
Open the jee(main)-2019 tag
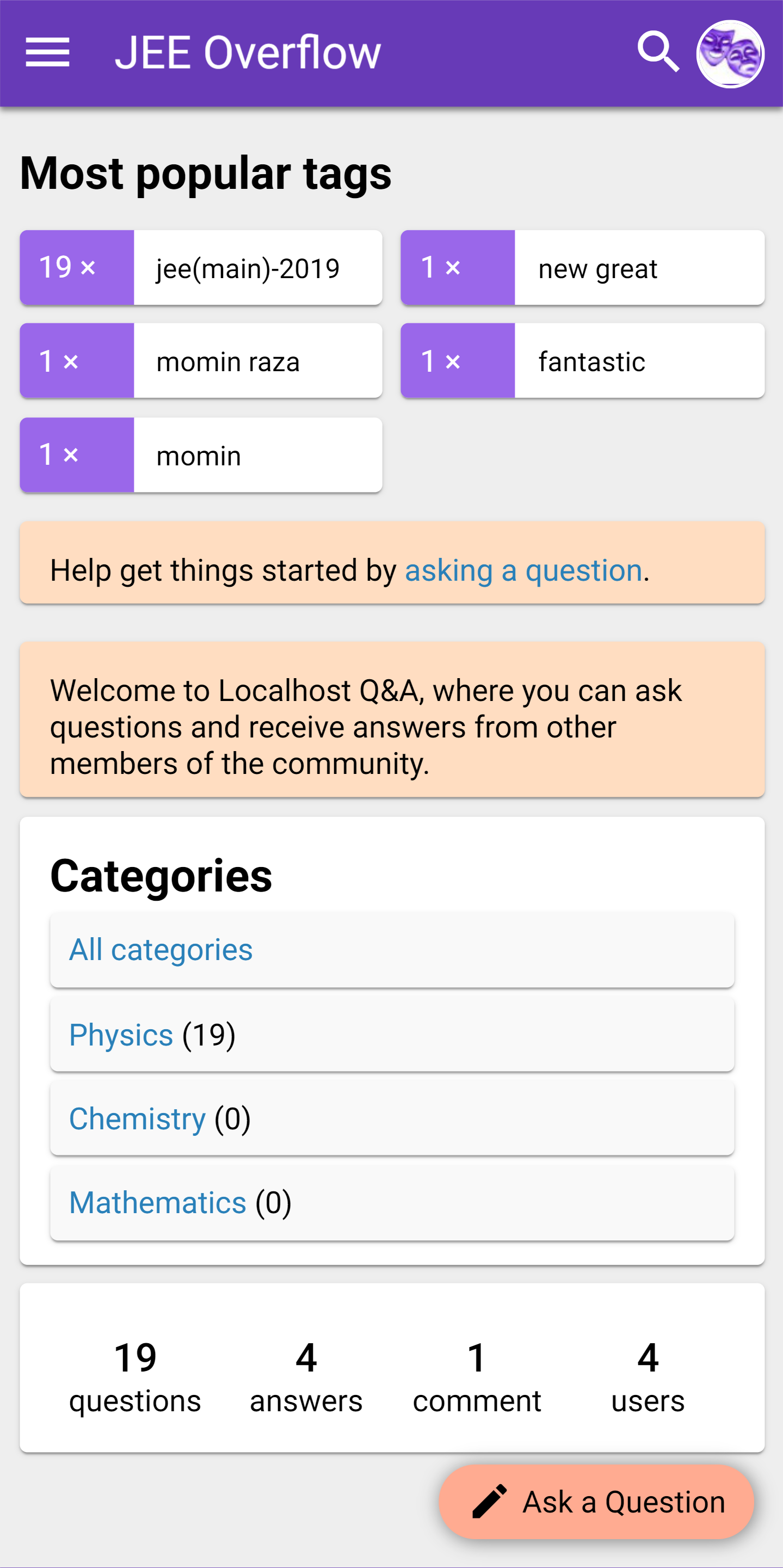point(248,268)
